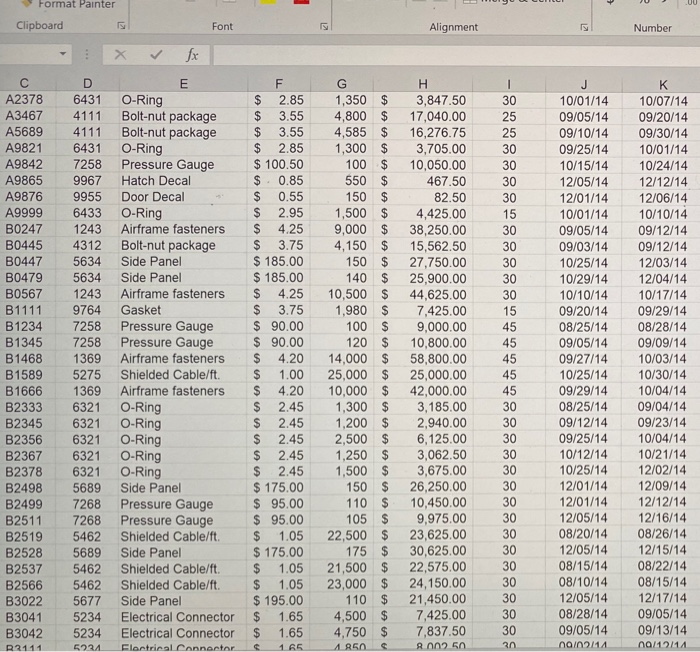Click the yellow fill color swatch
This screenshot has height=652, width=700.
[268, 2]
